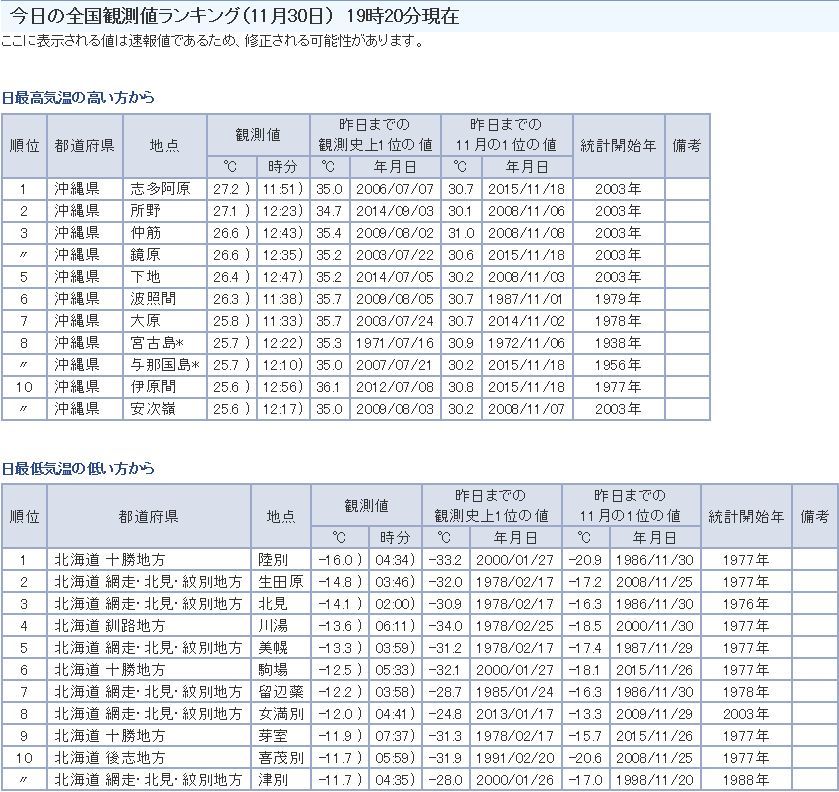Click the -16.0 temperature value for 陸別
839x792 pixels.
click(337, 559)
